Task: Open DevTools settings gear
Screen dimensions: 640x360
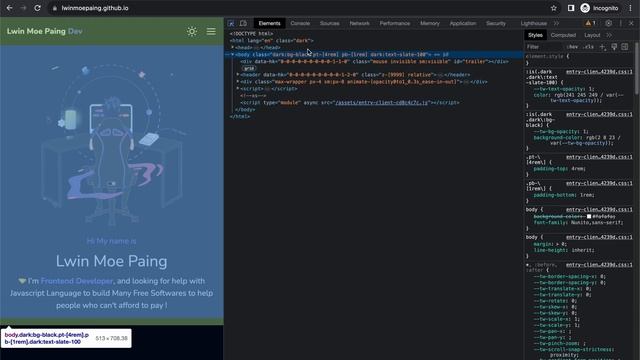Action: tap(609, 23)
